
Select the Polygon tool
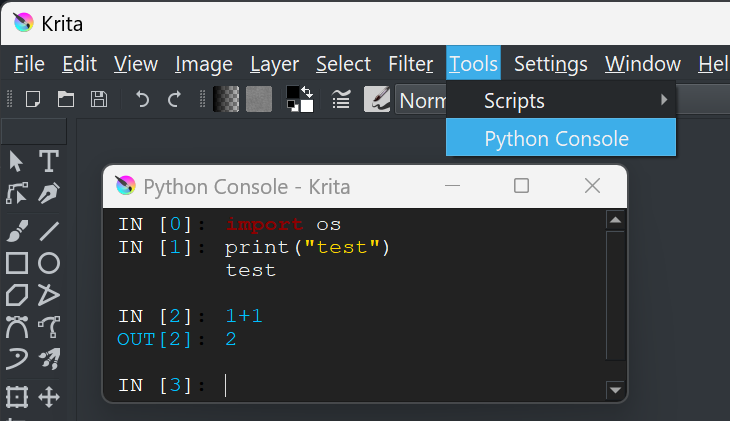17,295
